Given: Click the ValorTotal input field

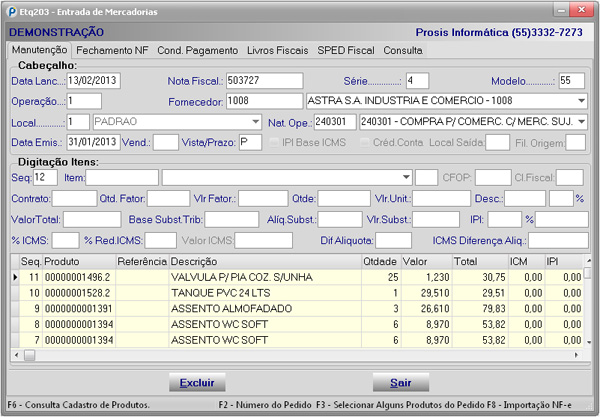Looking at the screenshot, I should [x=92, y=220].
